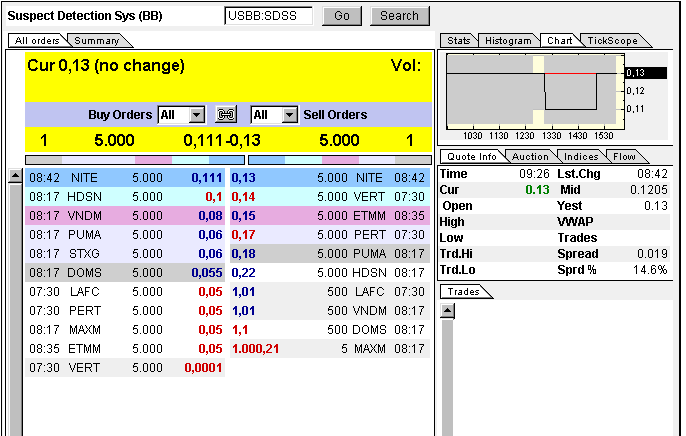
Task: Click the Search button
Action: pyautogui.click(x=399, y=16)
